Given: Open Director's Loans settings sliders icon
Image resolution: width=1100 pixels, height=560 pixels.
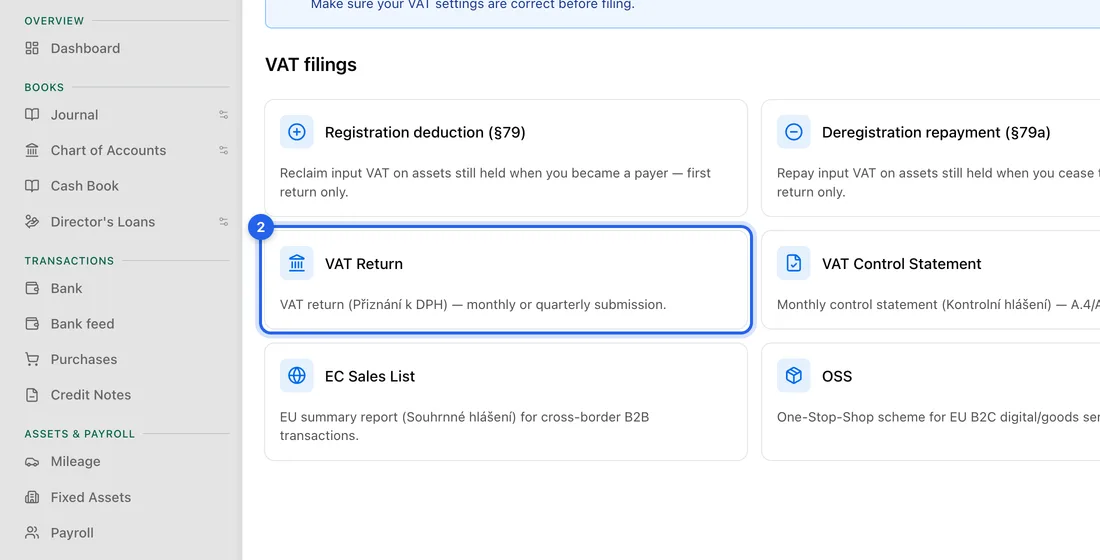Looking at the screenshot, I should tap(223, 222).
